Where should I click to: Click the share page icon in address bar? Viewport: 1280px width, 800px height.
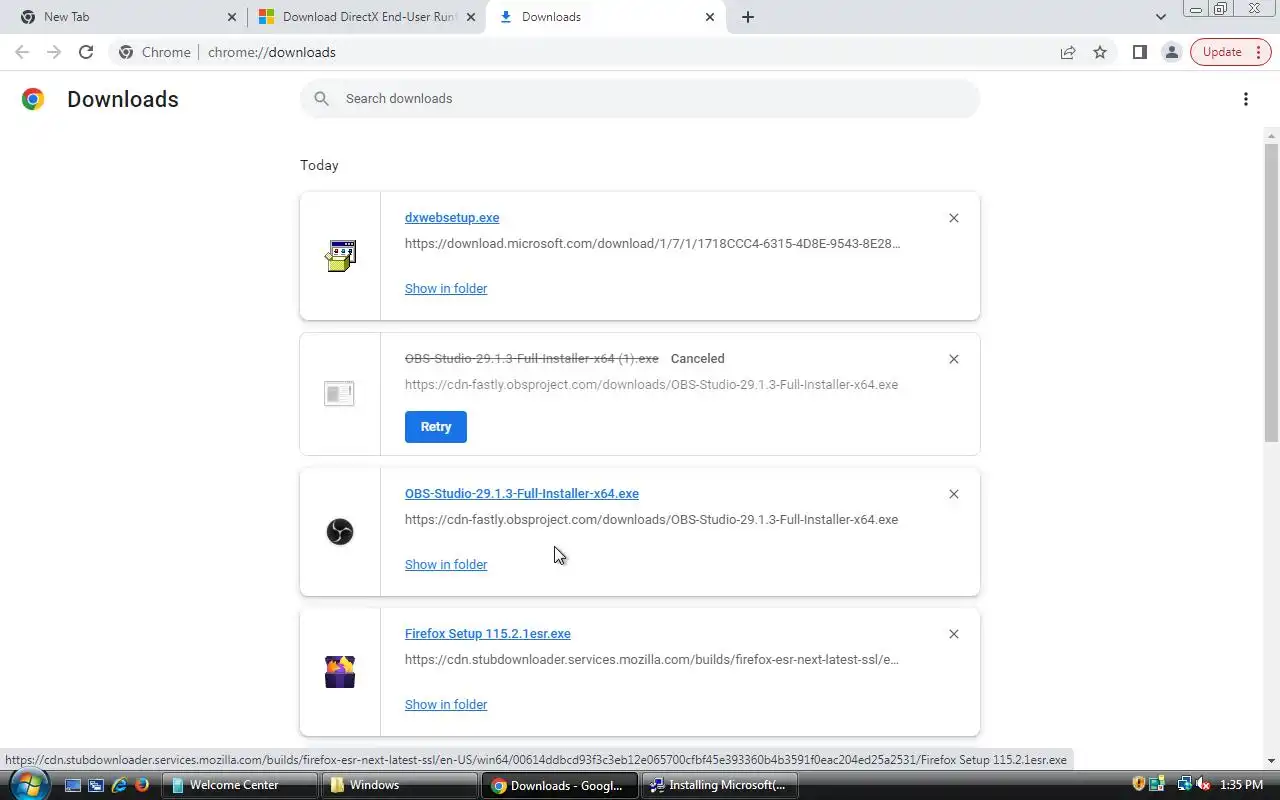click(x=1068, y=52)
